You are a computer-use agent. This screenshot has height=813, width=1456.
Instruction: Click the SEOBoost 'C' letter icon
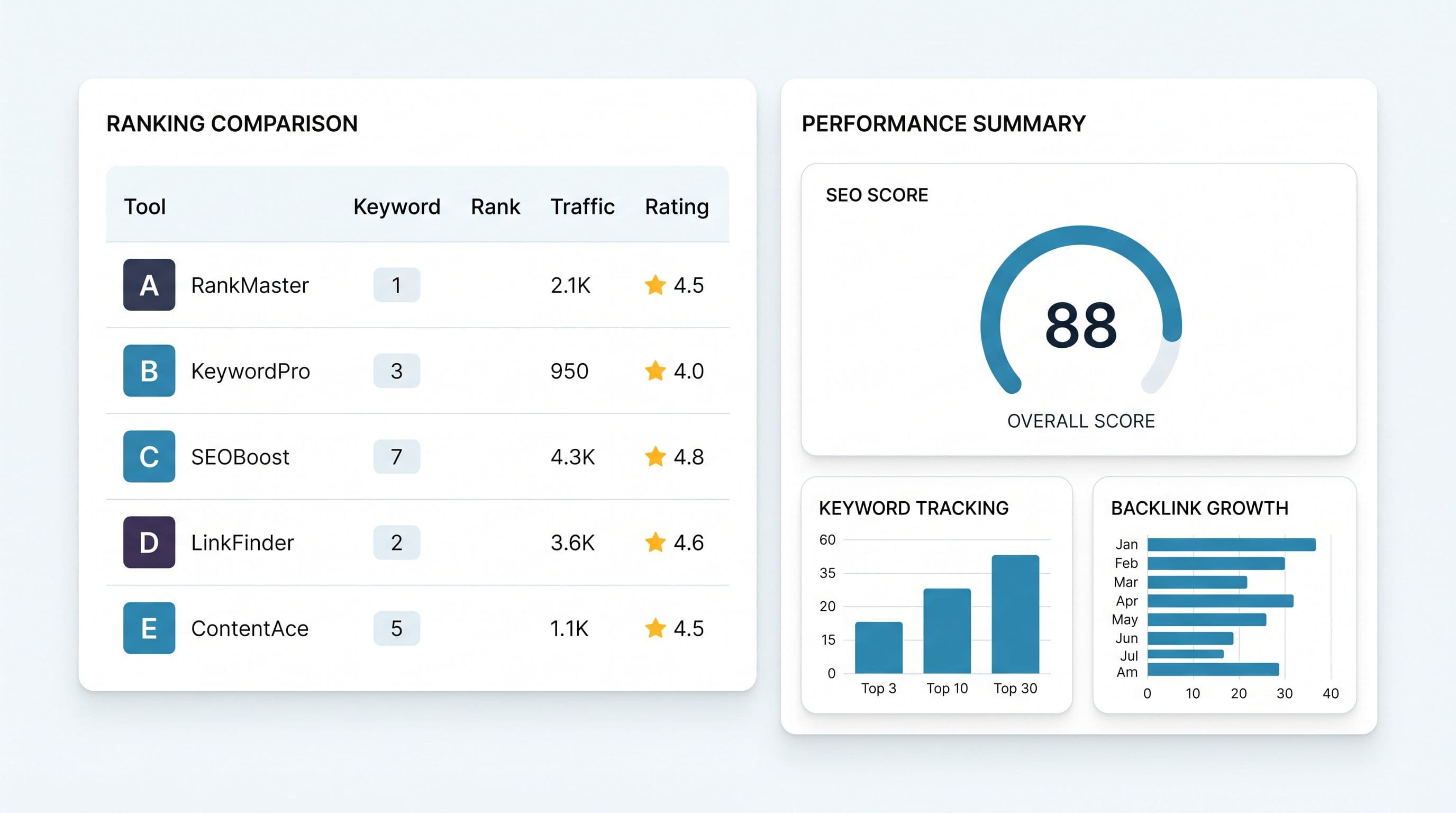point(149,456)
